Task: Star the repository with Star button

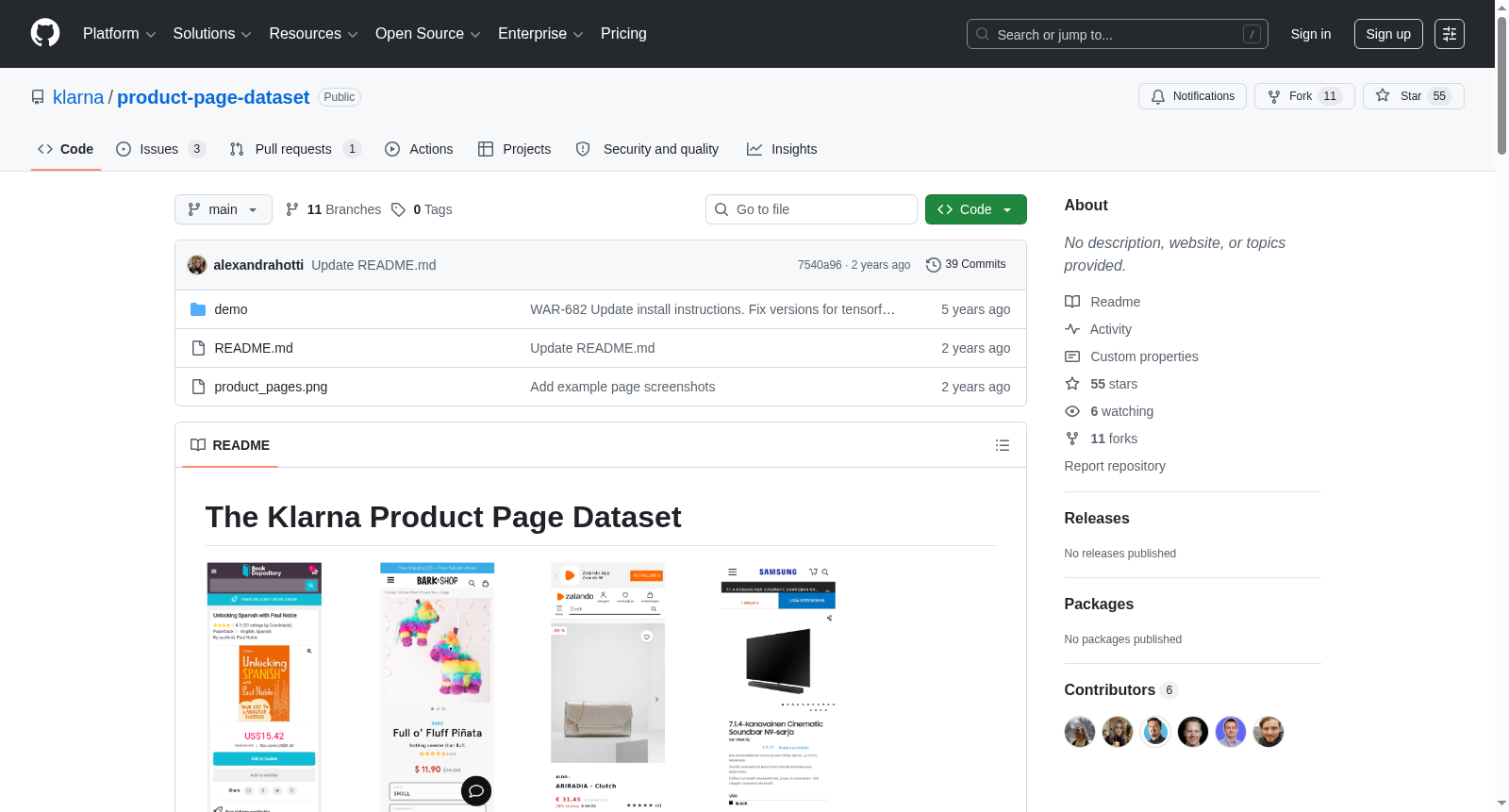Action: tap(1413, 96)
